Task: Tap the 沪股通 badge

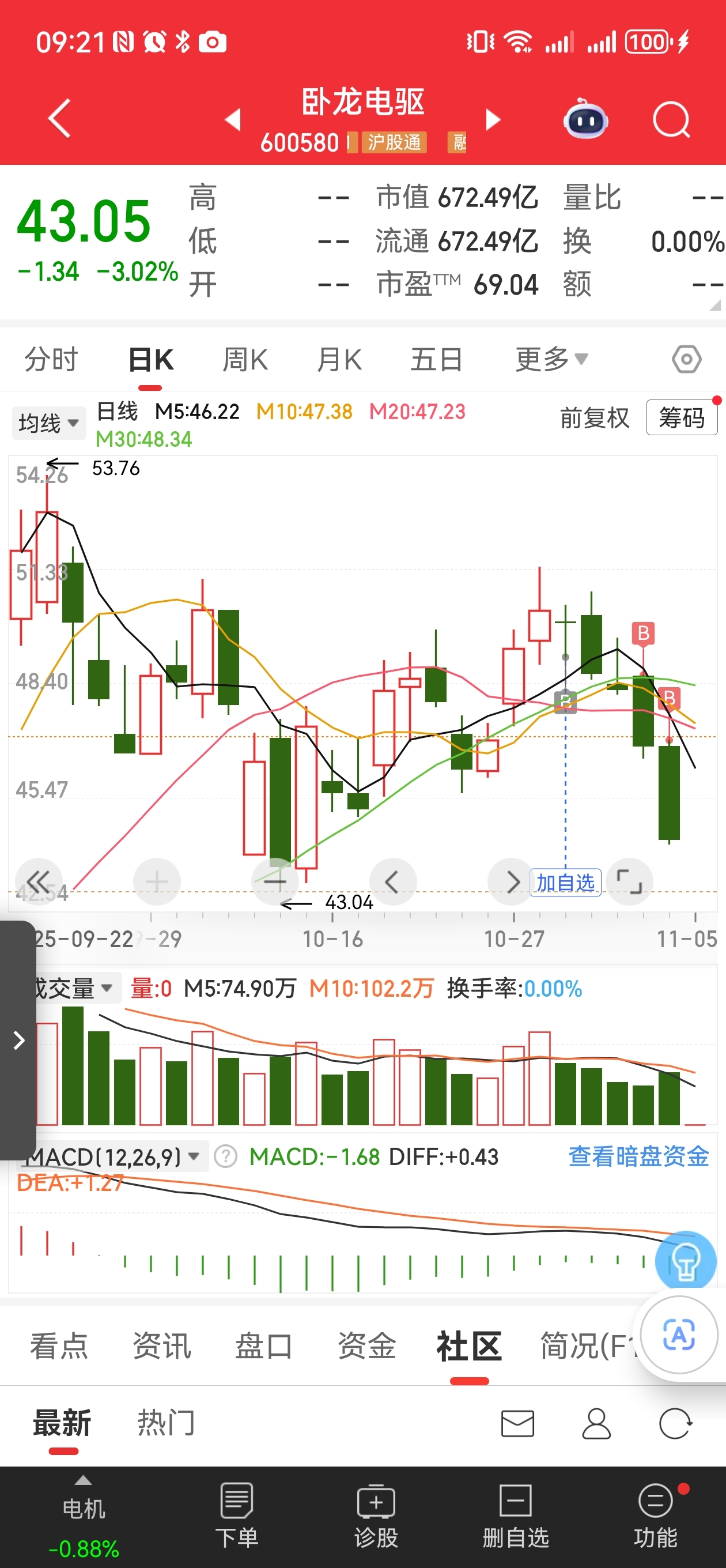Action: tap(394, 142)
